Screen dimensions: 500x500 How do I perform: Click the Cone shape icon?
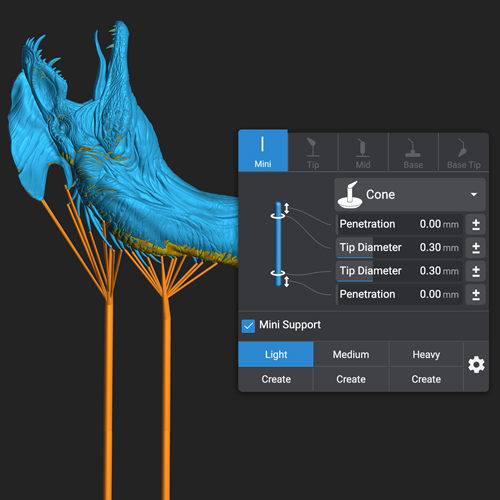pyautogui.click(x=350, y=195)
